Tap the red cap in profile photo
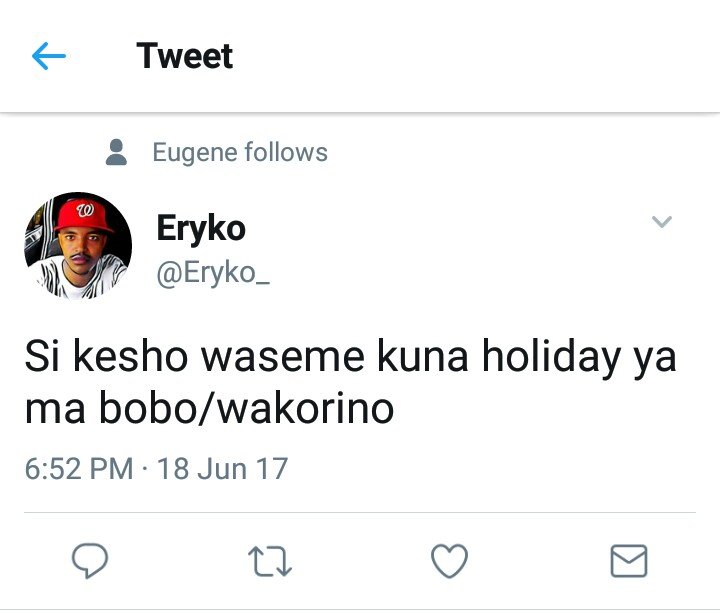 coord(84,215)
